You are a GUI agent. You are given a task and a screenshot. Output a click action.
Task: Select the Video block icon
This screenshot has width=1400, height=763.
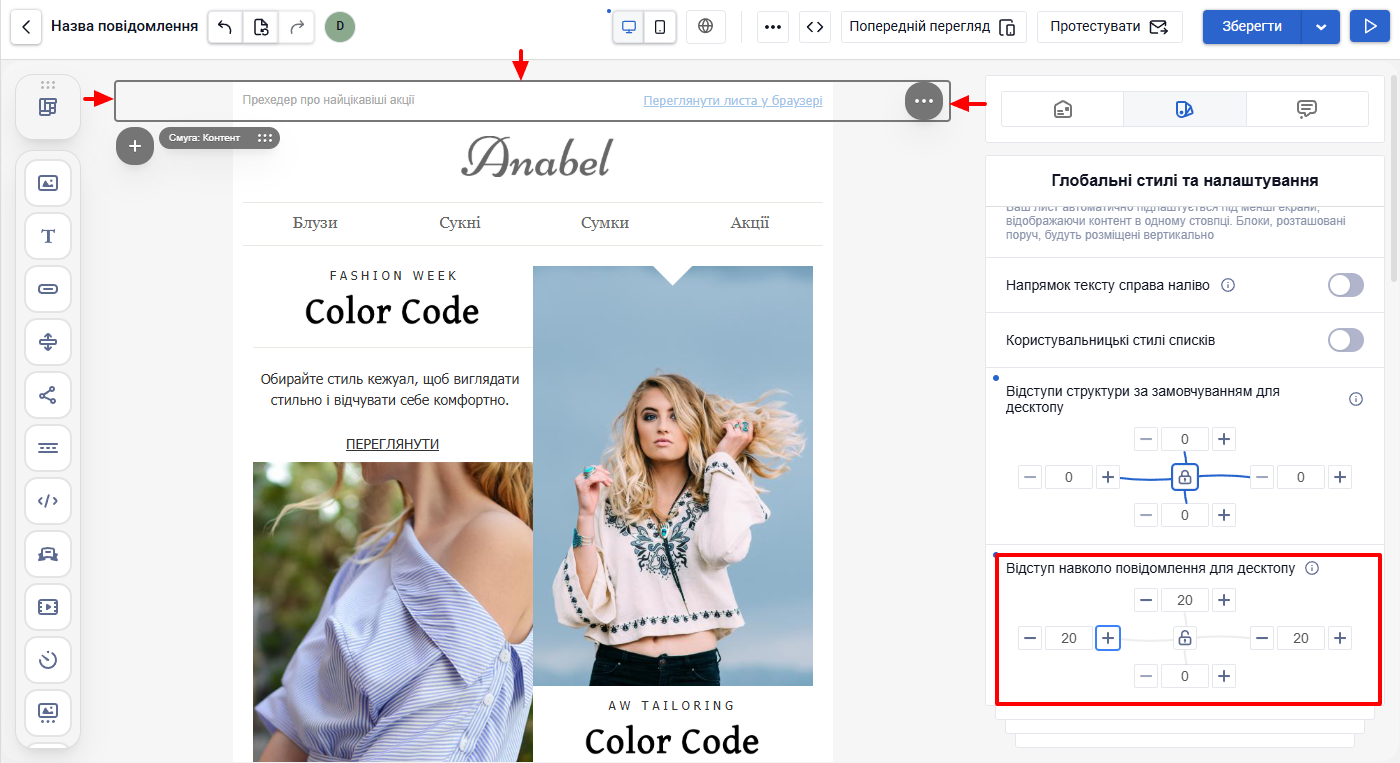pos(48,607)
